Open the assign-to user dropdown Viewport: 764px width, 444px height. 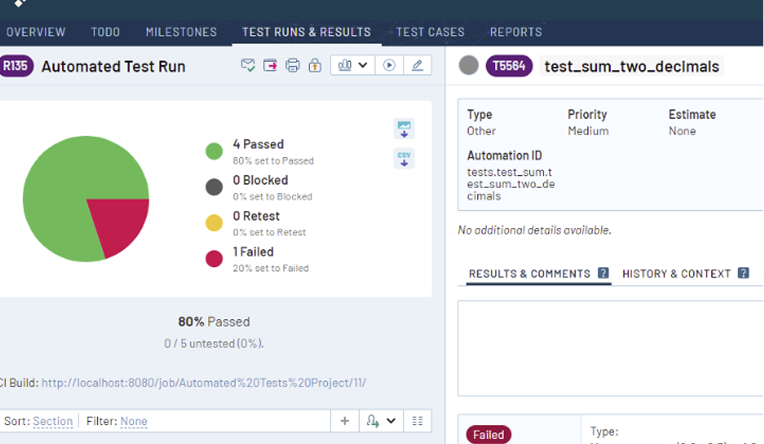coord(381,421)
